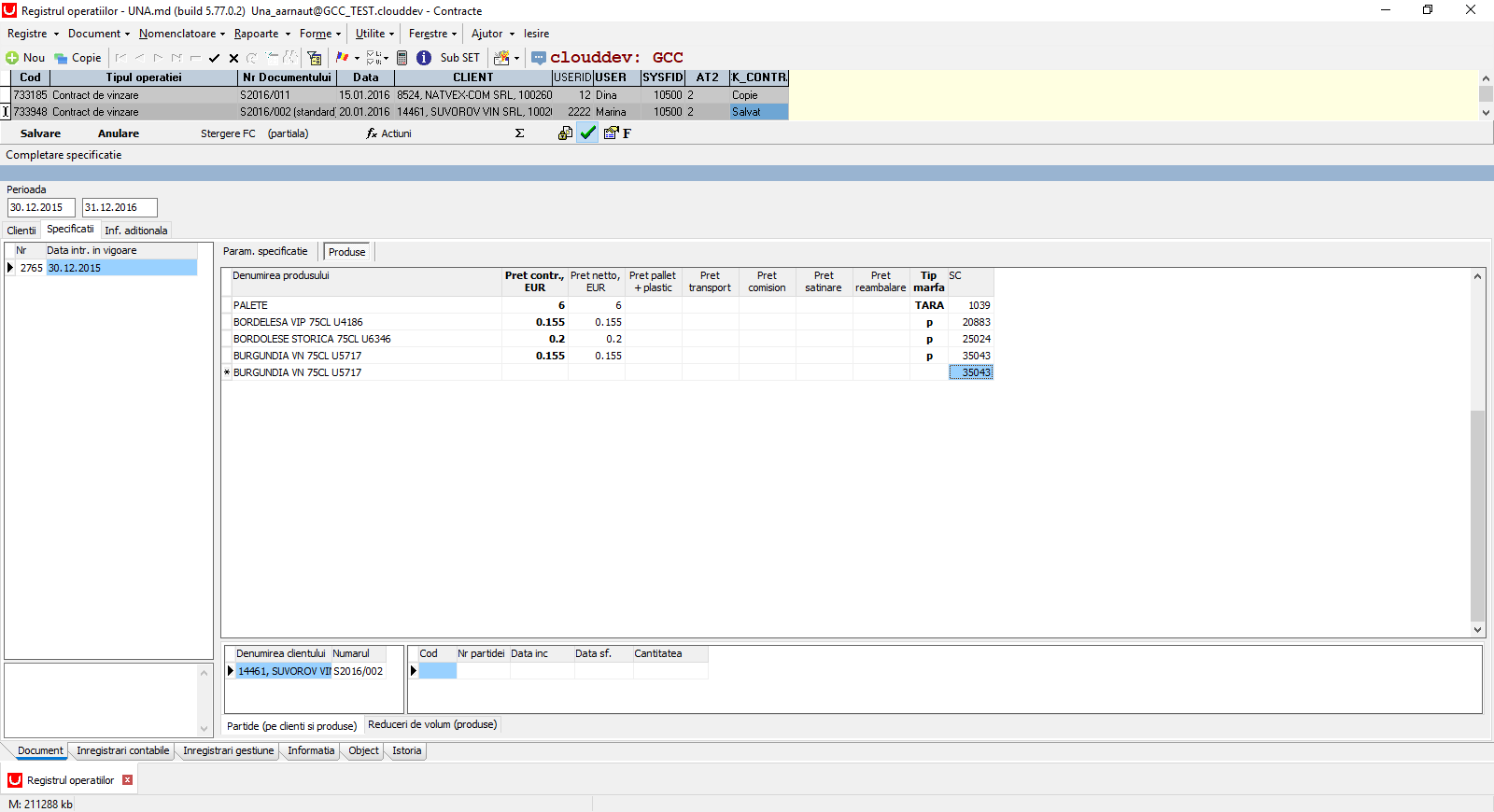
Task: Open the Ajutor menu dropdown
Action: 493,34
